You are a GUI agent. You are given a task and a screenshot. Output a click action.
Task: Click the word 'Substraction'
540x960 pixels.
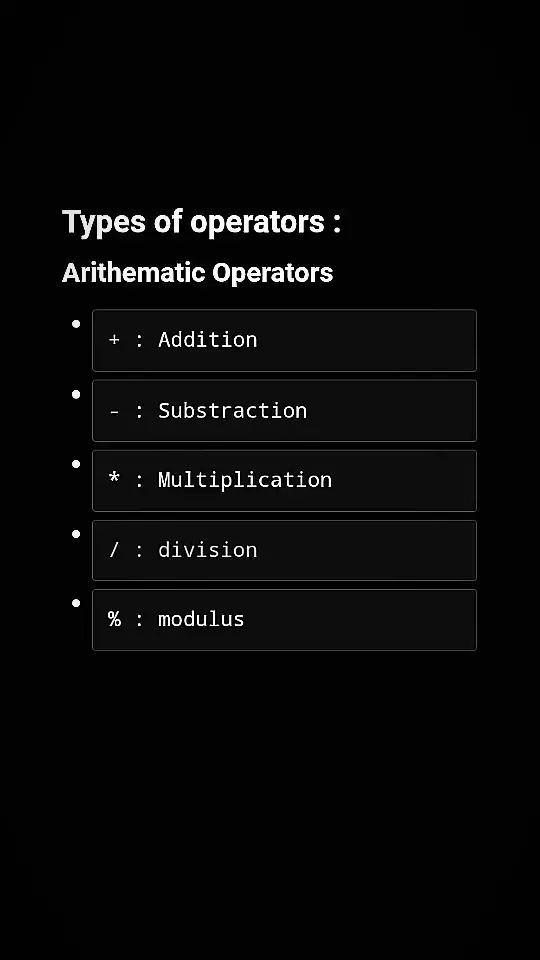click(233, 410)
